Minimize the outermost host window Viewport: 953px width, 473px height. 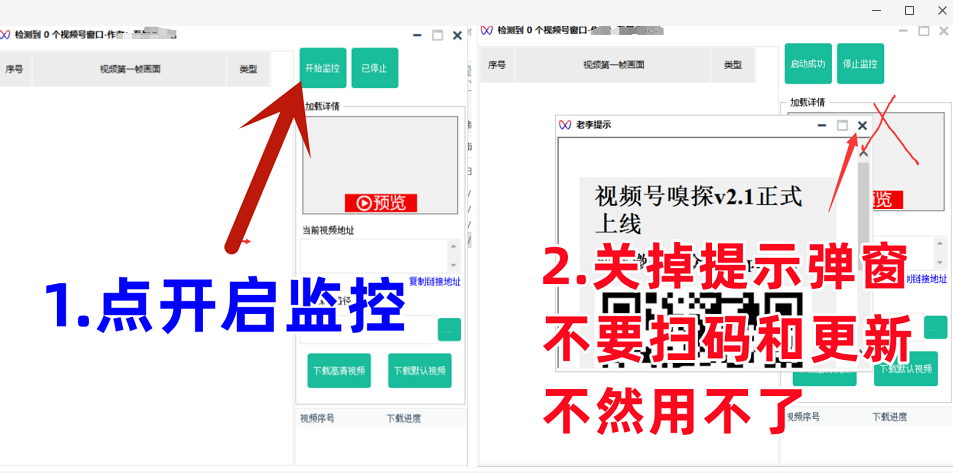877,10
